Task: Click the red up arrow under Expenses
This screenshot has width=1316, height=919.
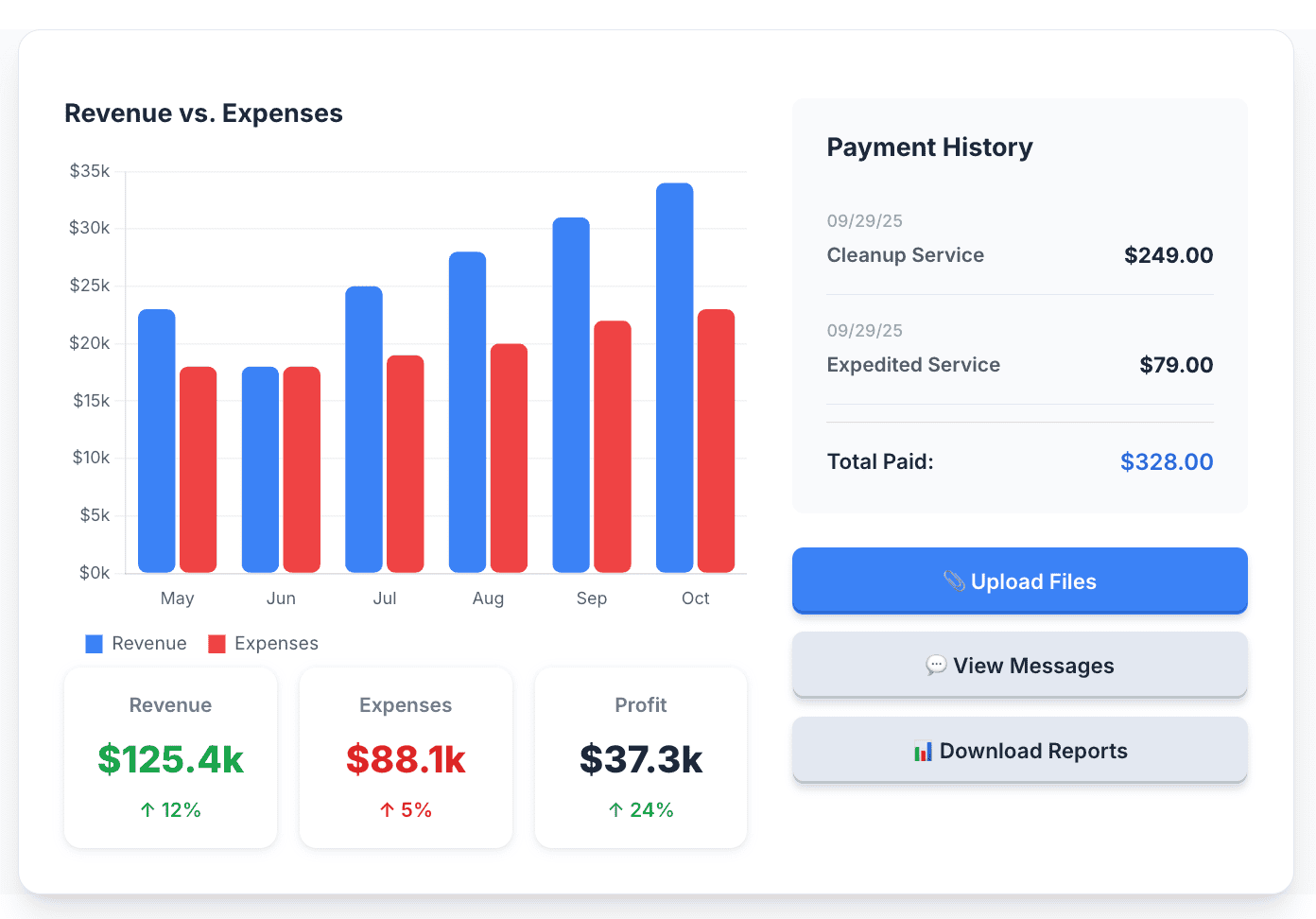Action: pos(386,809)
